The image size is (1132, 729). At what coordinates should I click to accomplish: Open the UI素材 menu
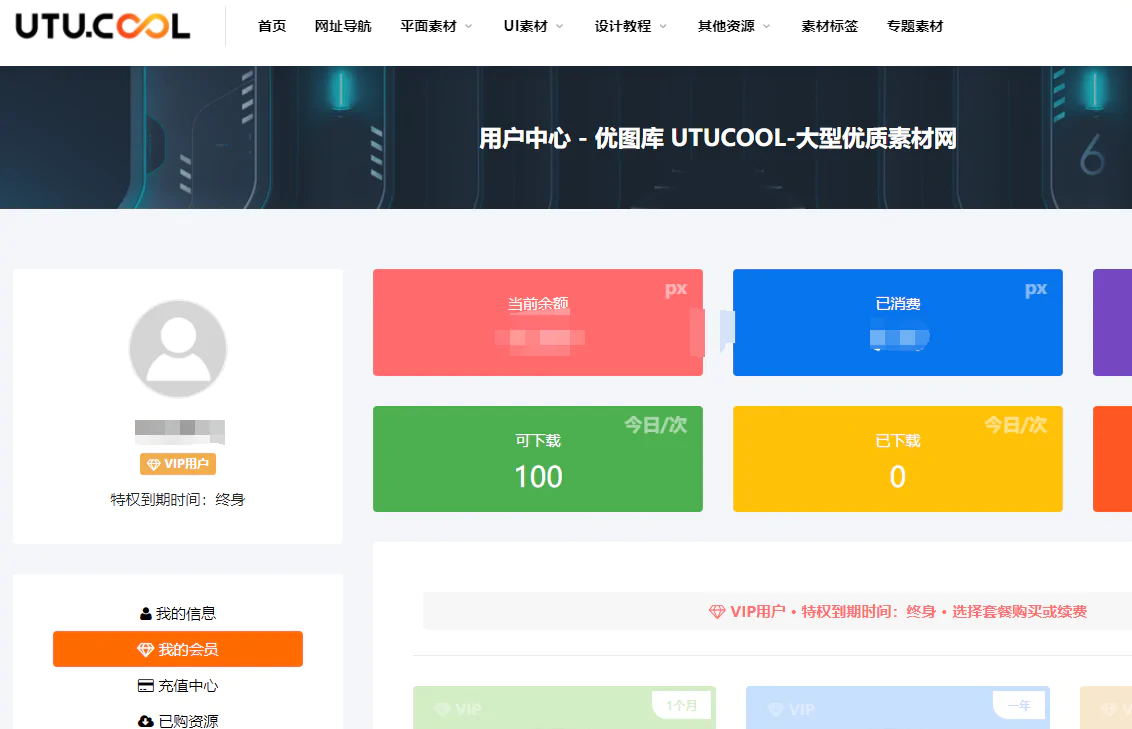(x=526, y=26)
